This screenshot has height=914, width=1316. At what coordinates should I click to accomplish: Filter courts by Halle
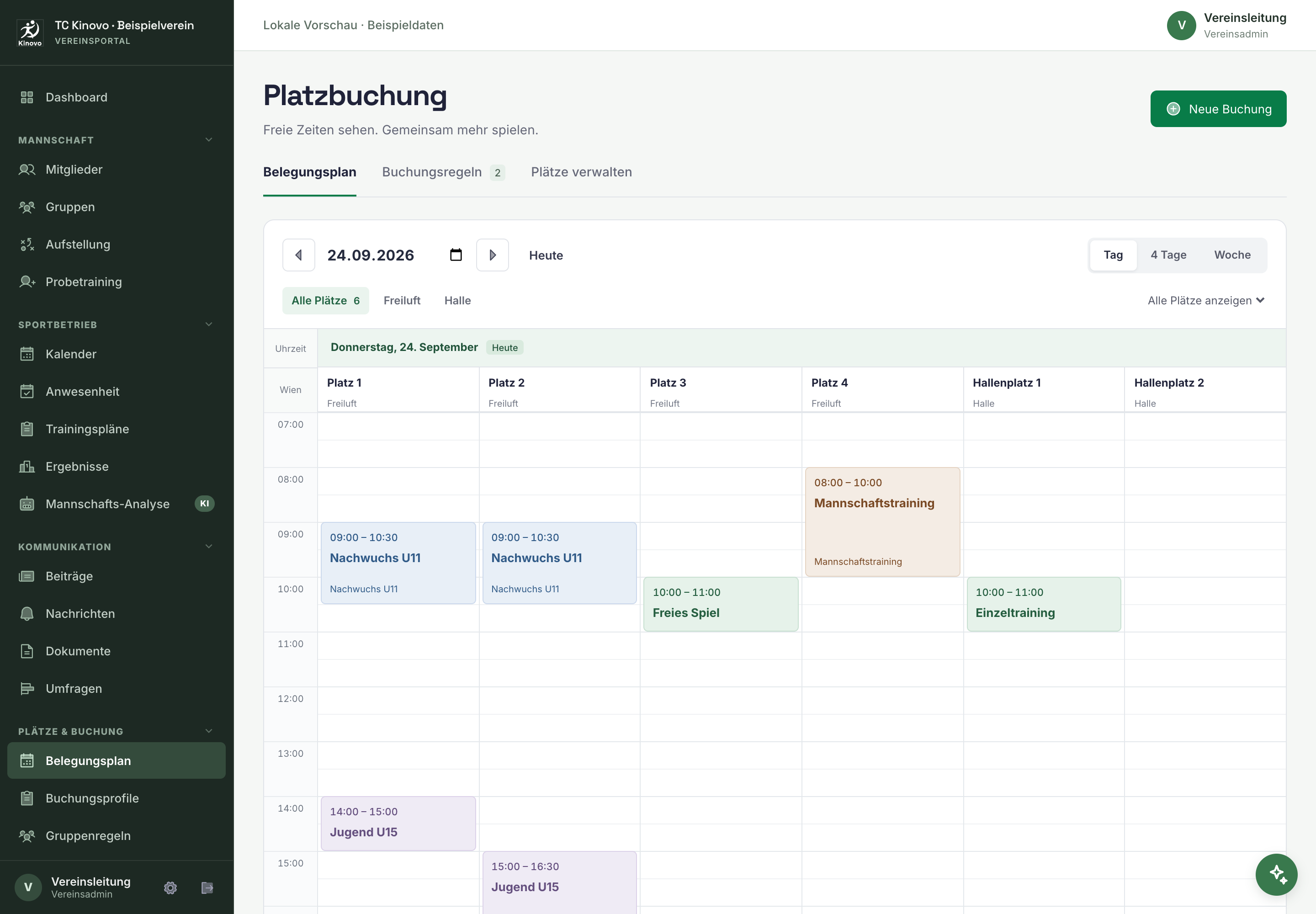457,301
